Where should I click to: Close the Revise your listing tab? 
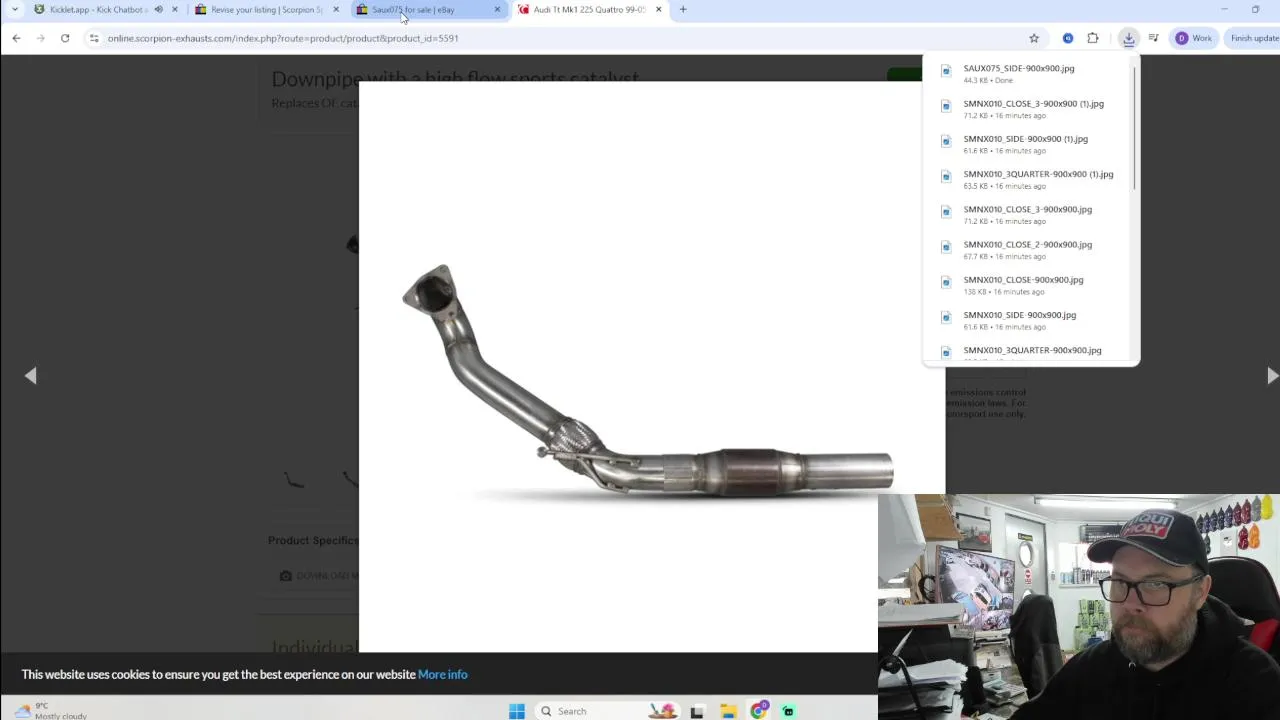click(x=336, y=10)
